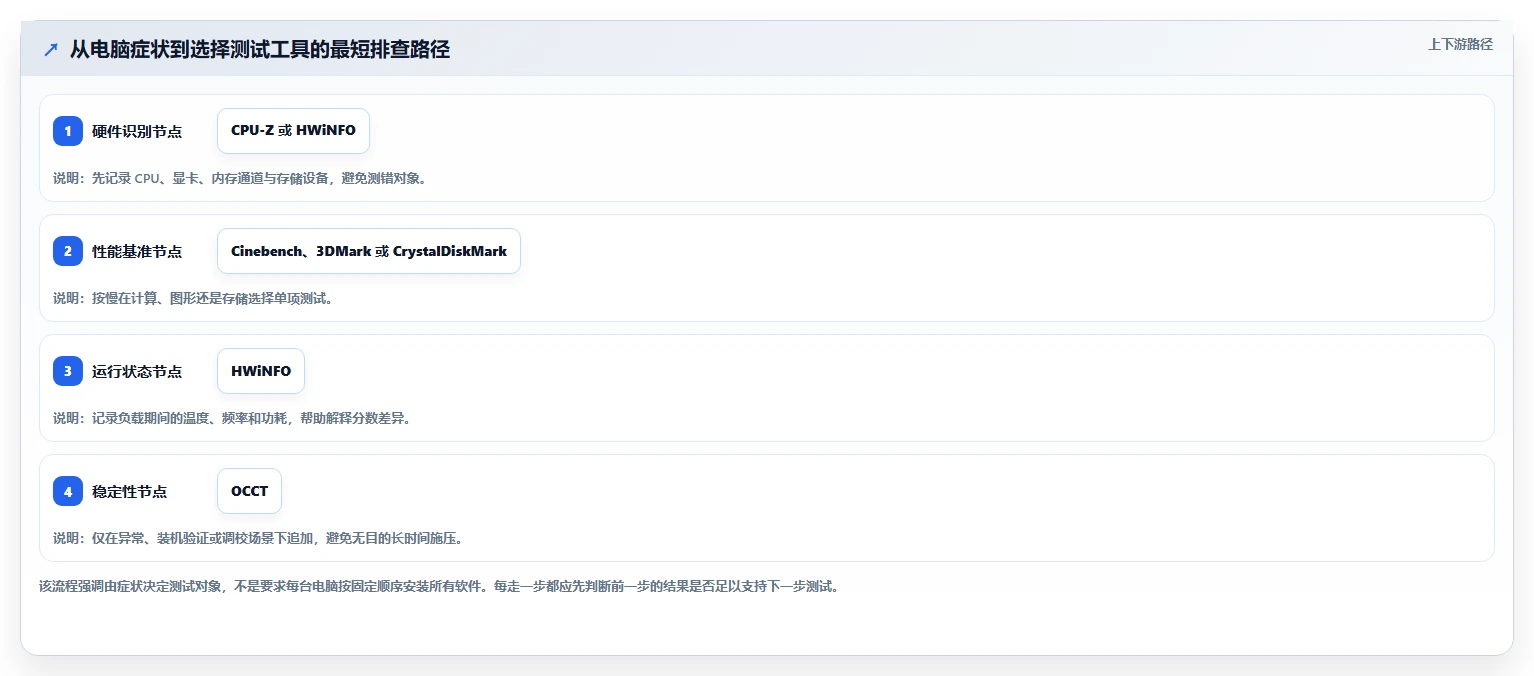Screen dimensions: 1534x676
Task: Select the 运行状态节点 heading
Action: (137, 371)
